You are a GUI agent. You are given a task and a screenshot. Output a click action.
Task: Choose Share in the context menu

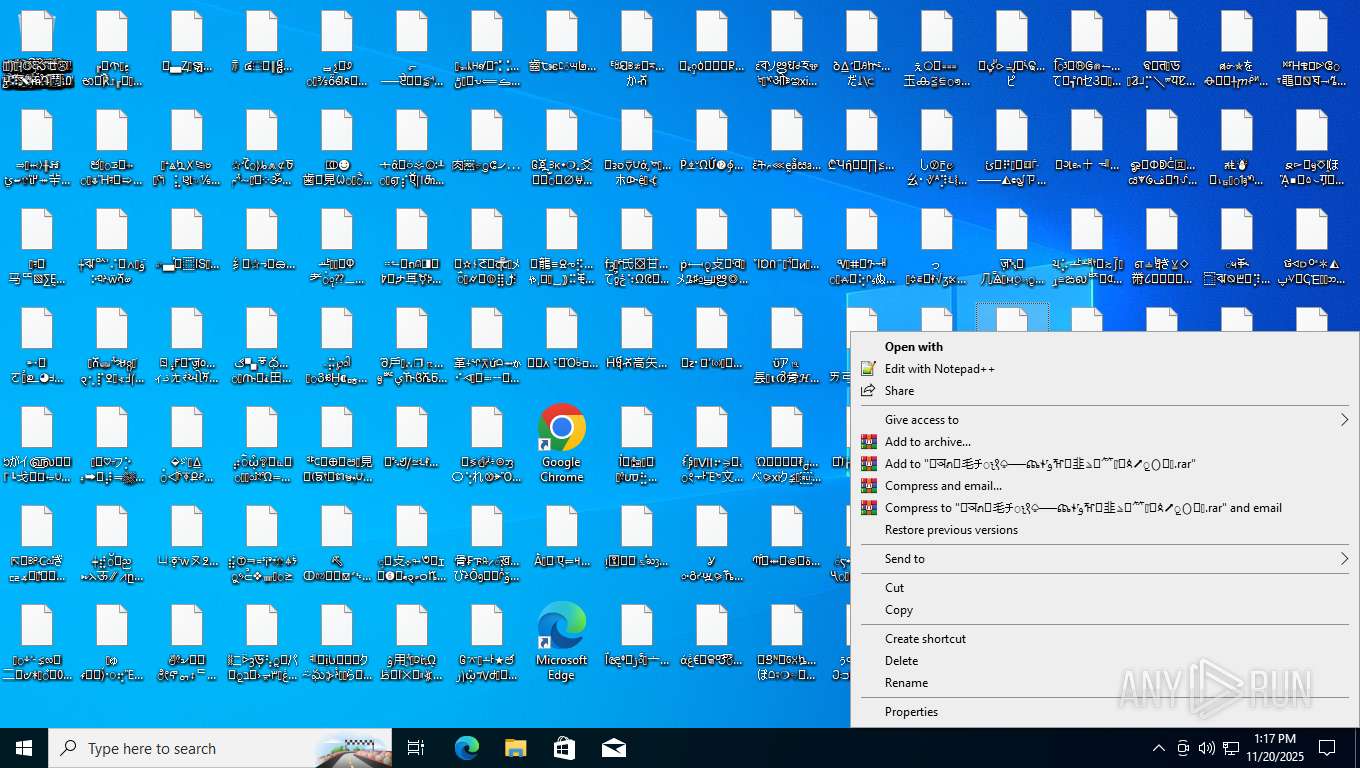coord(1105,391)
